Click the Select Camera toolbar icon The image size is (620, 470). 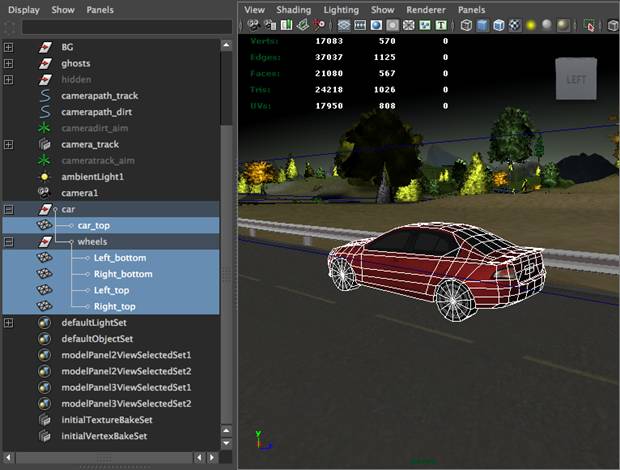[253, 25]
